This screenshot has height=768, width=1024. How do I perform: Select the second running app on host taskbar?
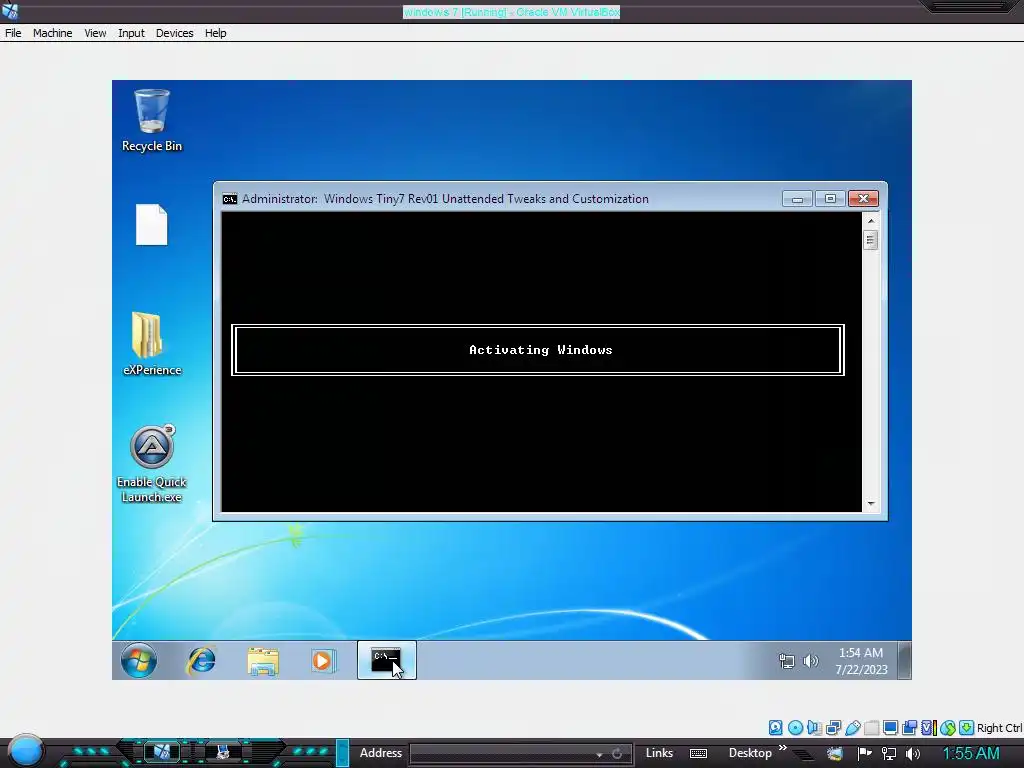coord(223,752)
